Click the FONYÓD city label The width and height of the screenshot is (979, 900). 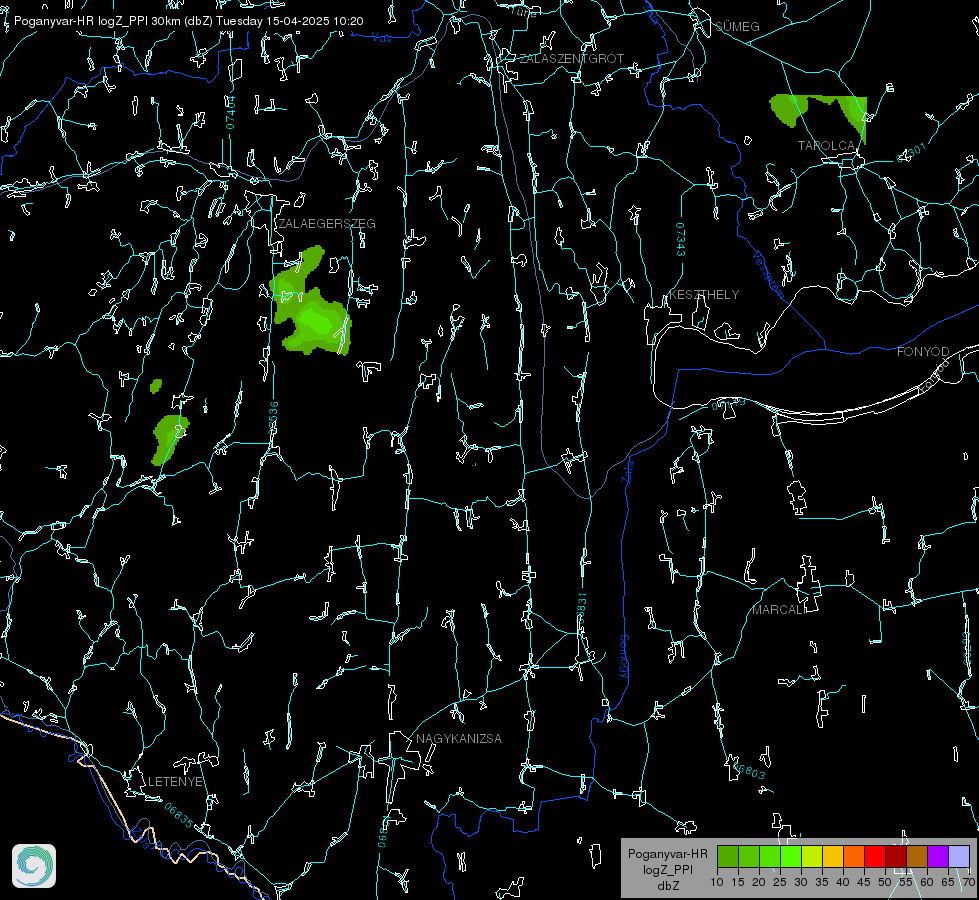(x=923, y=352)
